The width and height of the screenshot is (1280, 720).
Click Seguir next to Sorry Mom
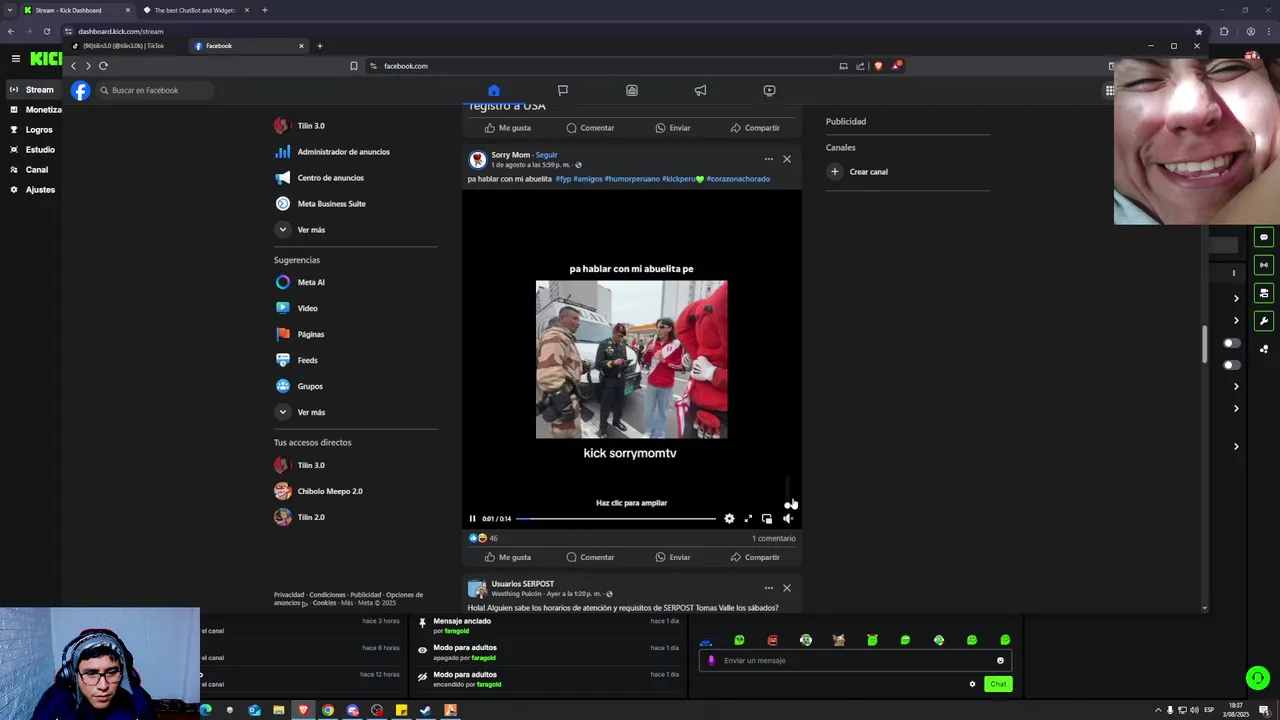pos(546,155)
